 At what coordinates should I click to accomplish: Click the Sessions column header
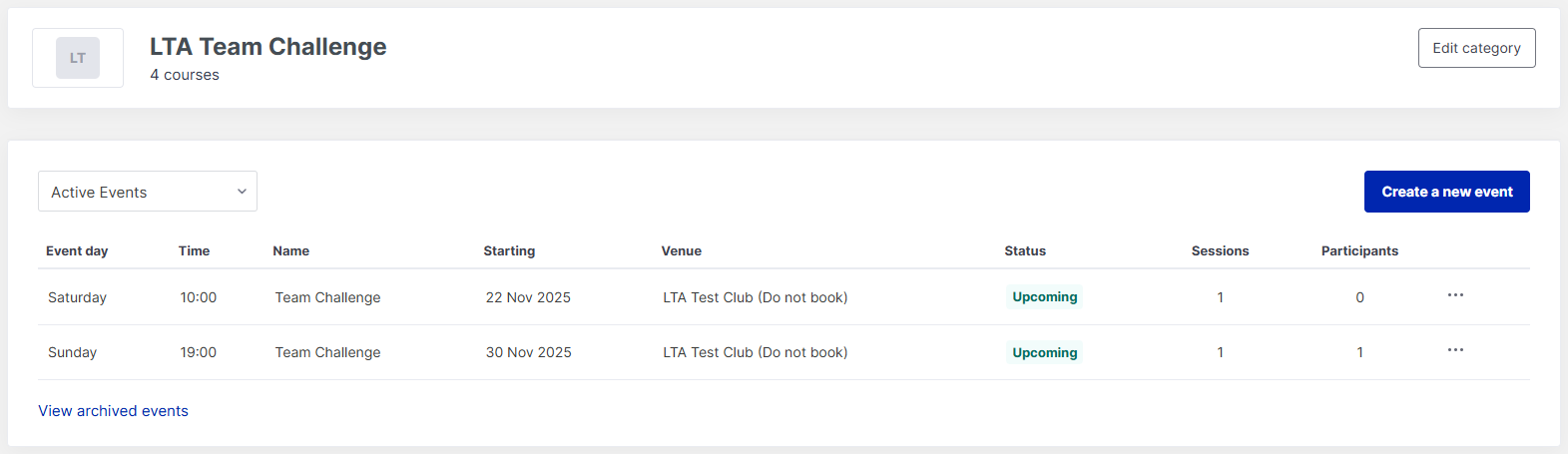(1220, 251)
